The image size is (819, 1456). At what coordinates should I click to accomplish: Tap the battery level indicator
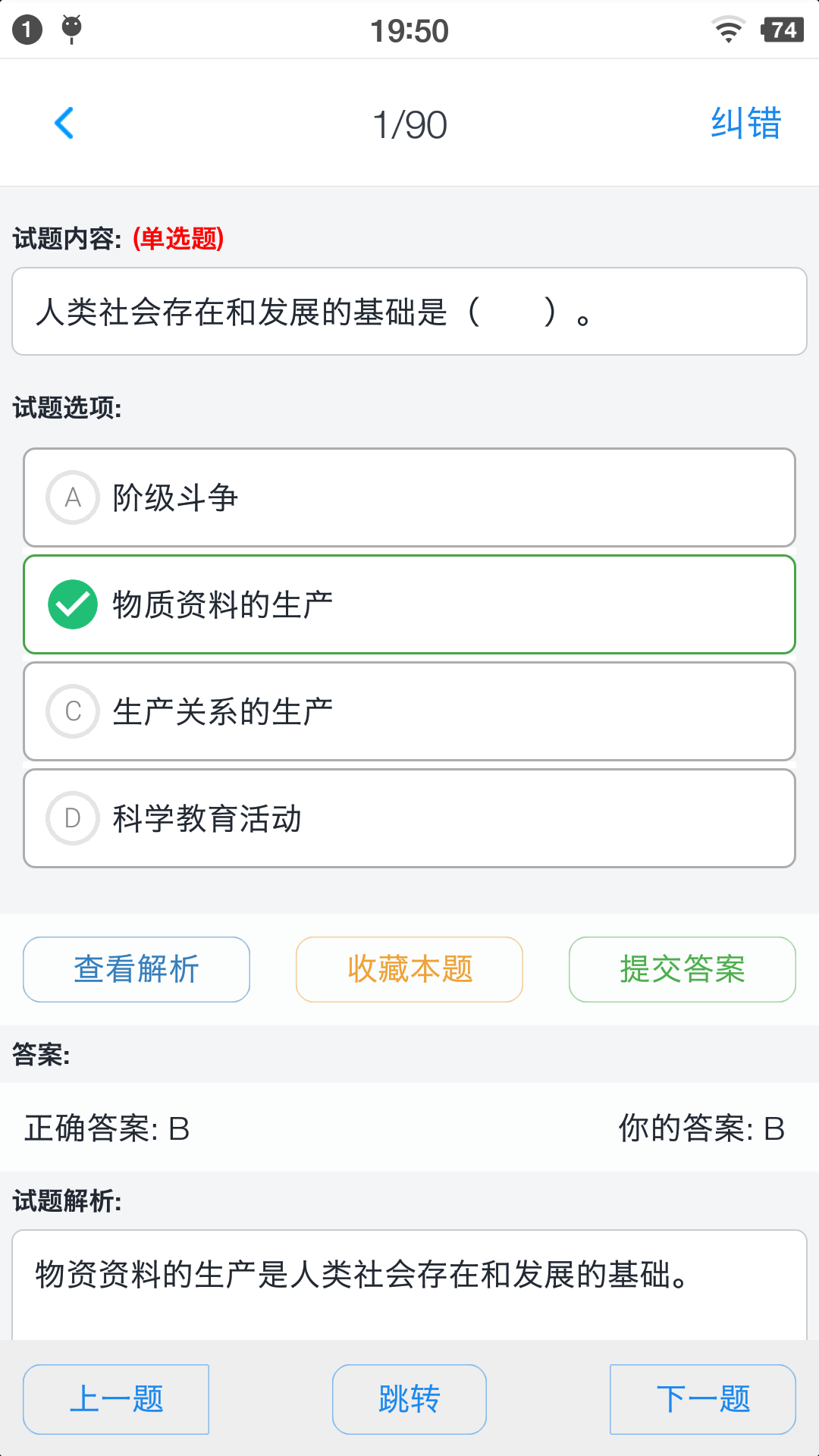point(782,30)
